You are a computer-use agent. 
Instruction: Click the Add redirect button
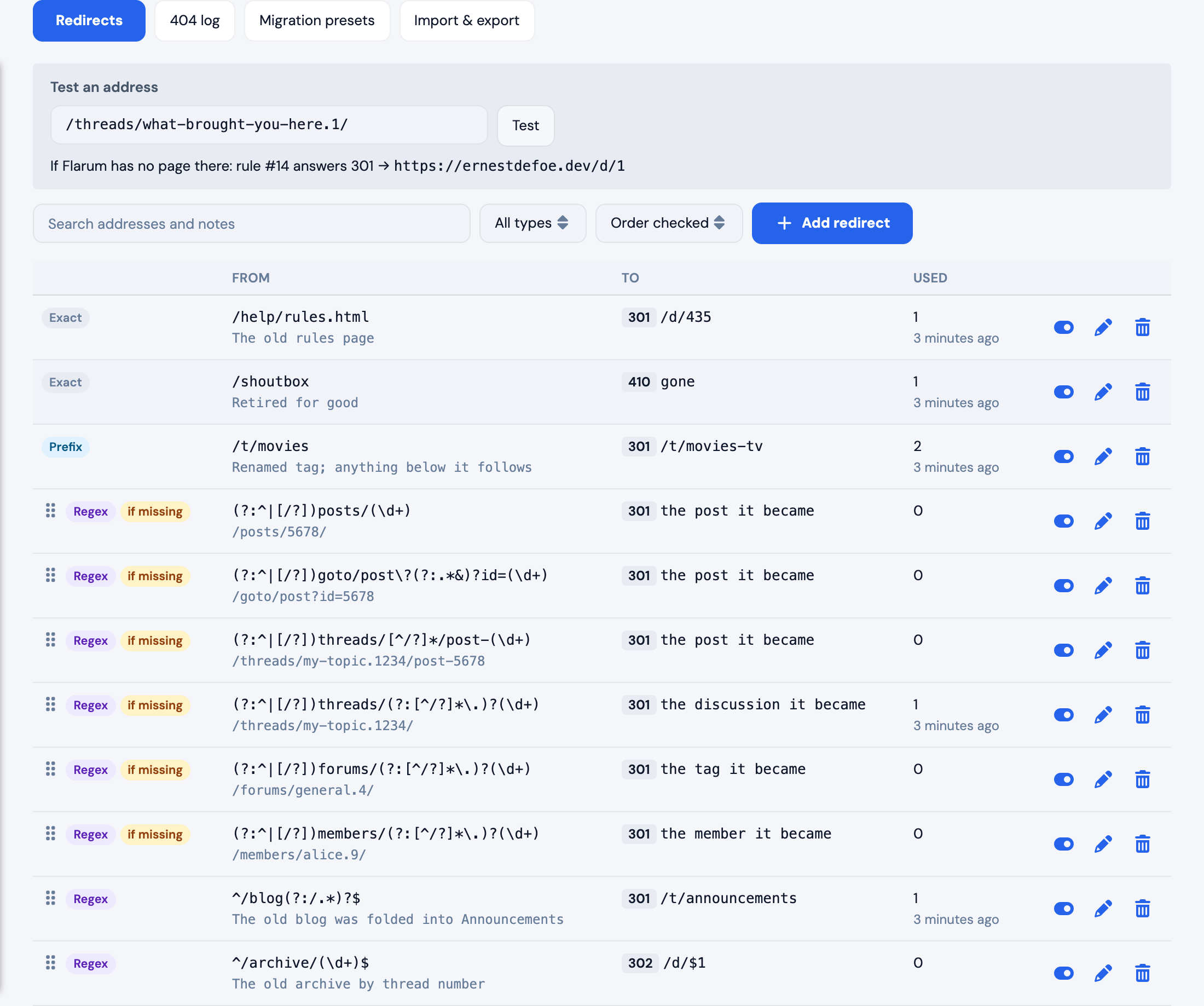[832, 223]
